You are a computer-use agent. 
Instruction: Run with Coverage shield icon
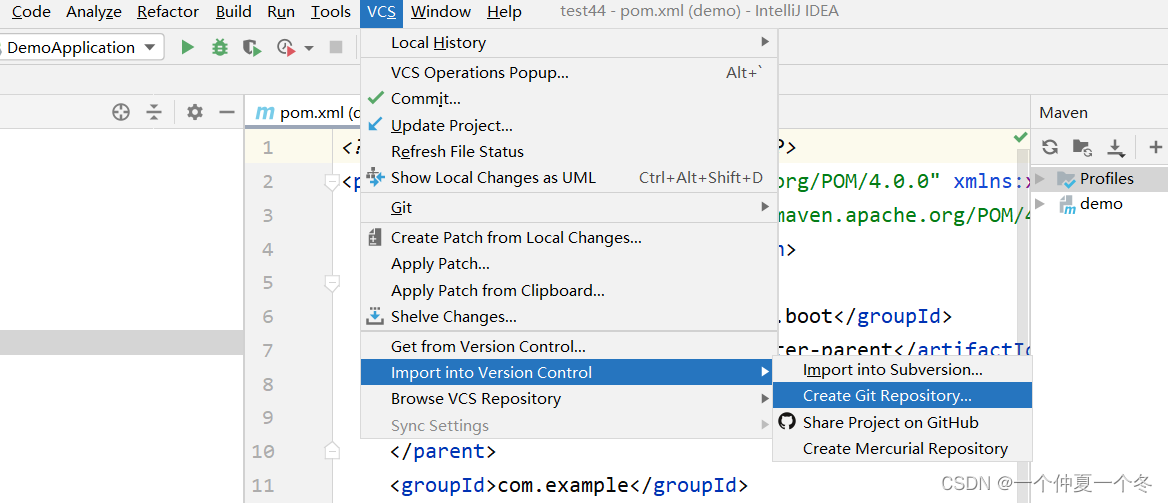(x=253, y=48)
